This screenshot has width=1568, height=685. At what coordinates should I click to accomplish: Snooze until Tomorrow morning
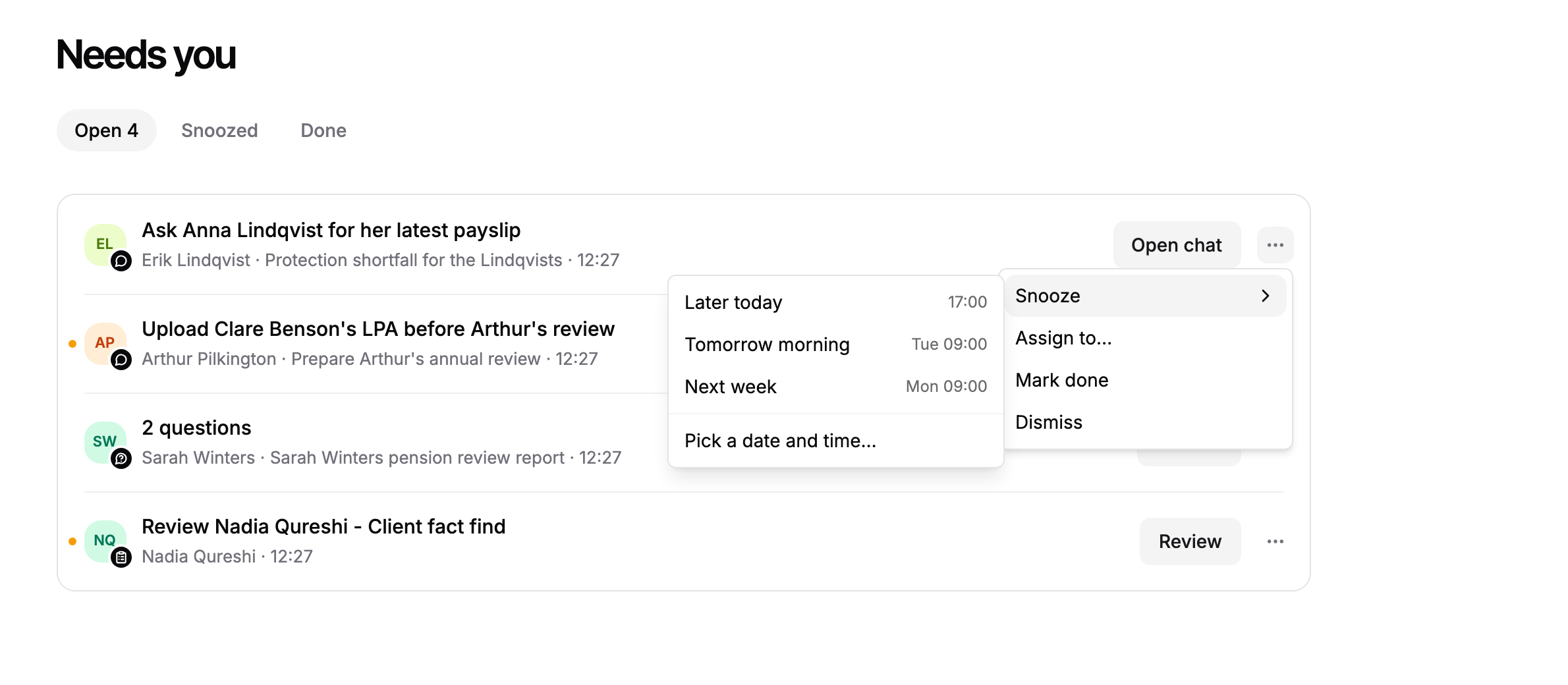pyautogui.click(x=835, y=344)
